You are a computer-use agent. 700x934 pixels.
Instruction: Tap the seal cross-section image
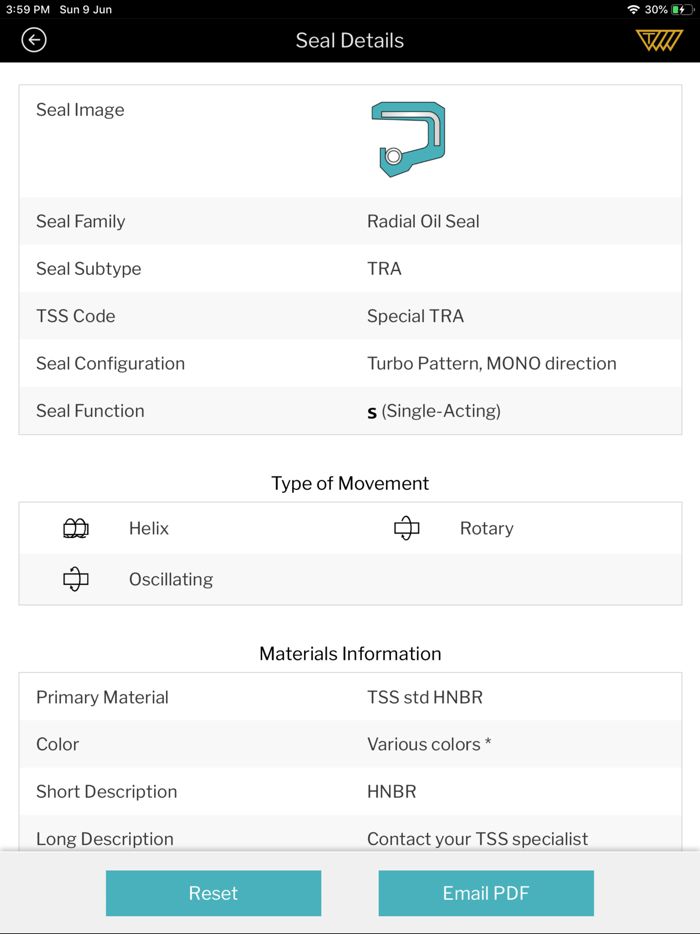tap(408, 140)
